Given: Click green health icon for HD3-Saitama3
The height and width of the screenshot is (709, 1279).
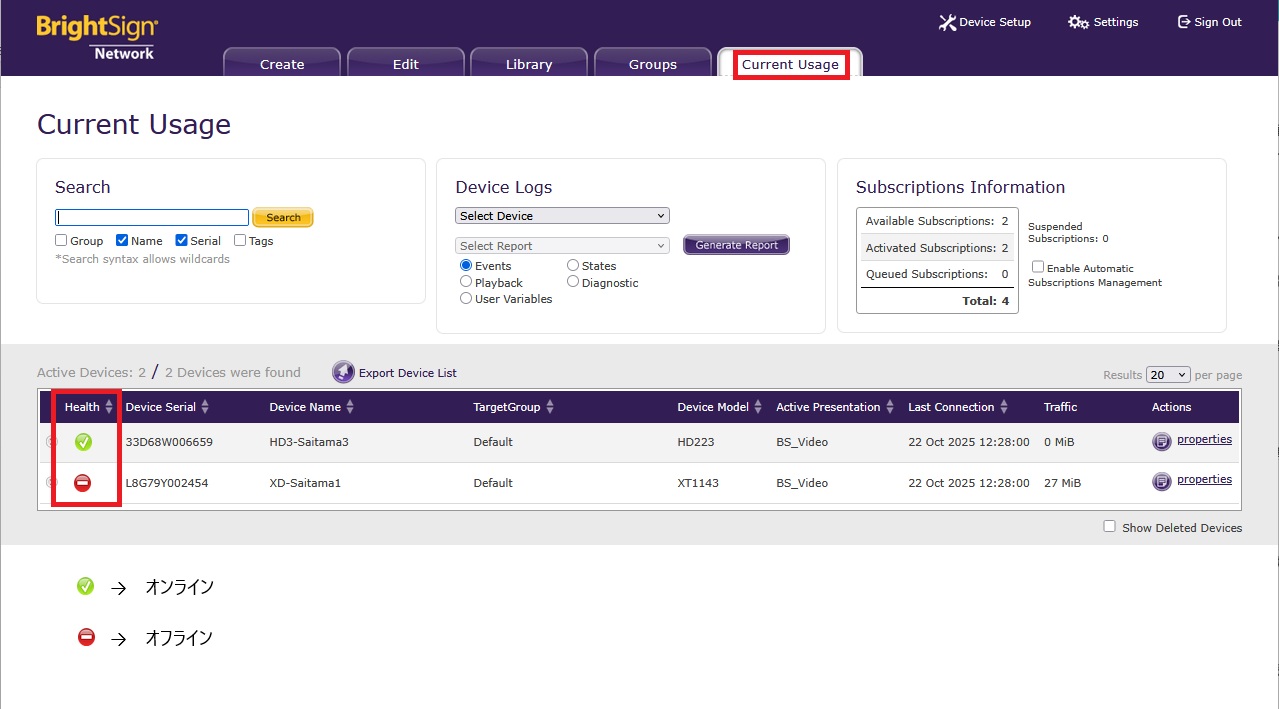Looking at the screenshot, I should click(83, 442).
